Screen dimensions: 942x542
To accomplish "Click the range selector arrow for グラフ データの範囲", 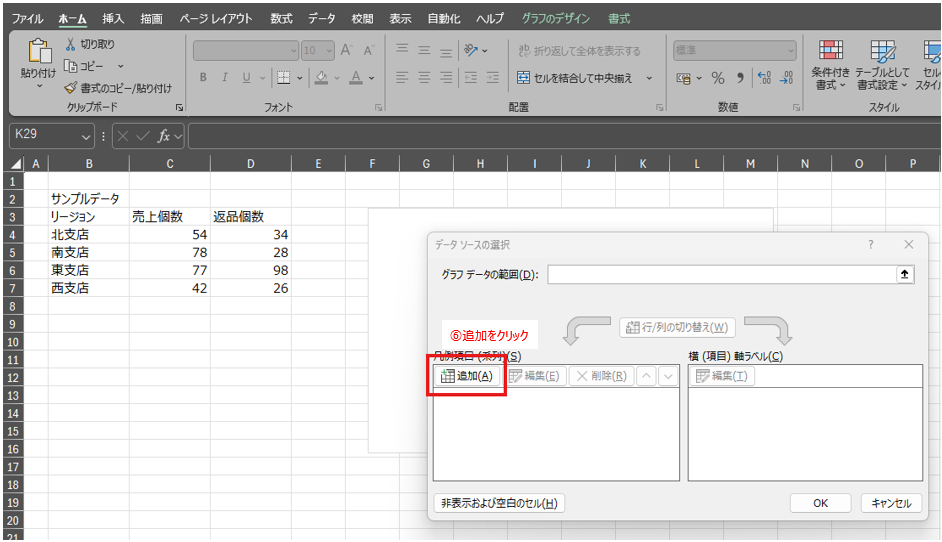I will (905, 274).
